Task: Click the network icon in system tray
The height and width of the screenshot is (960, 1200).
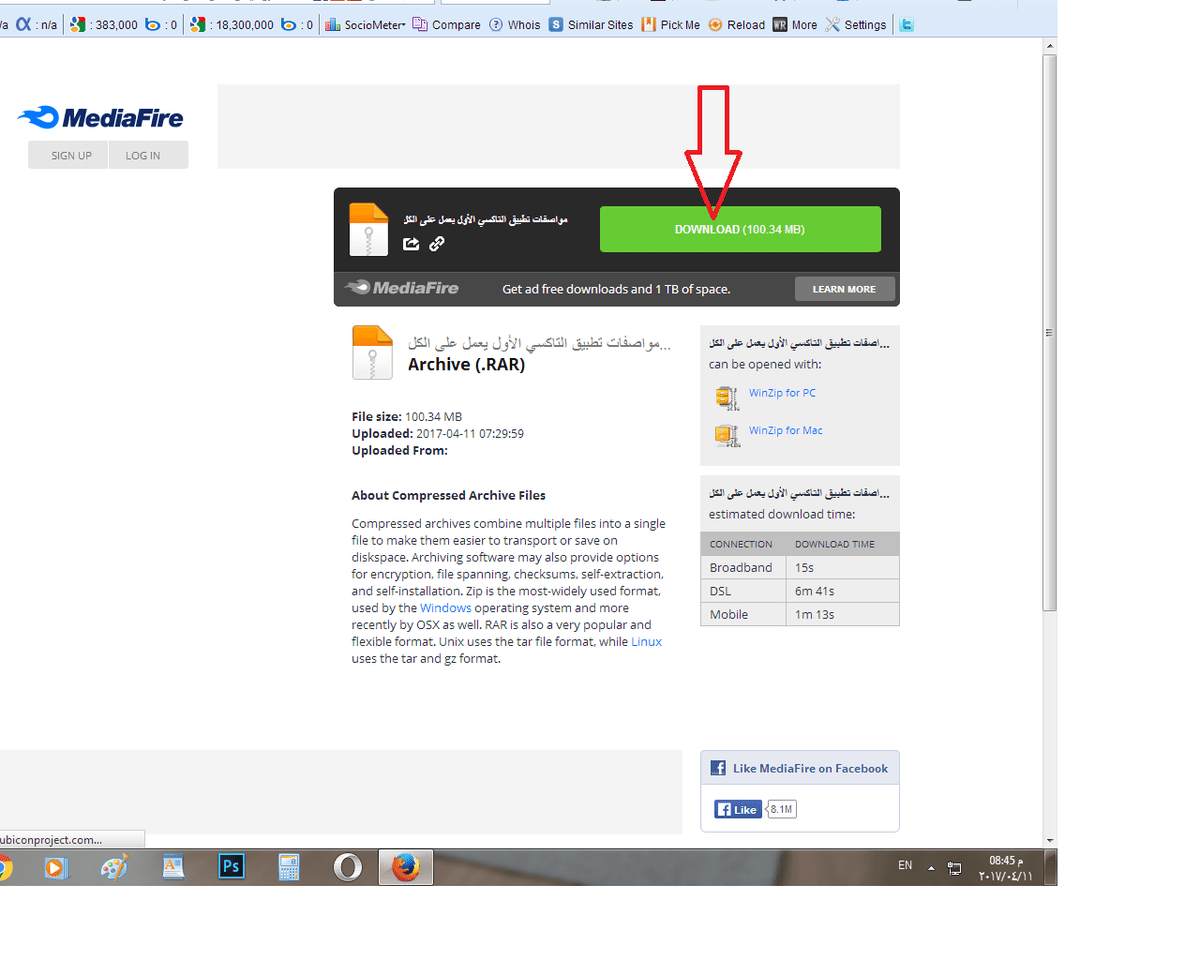Action: [954, 868]
